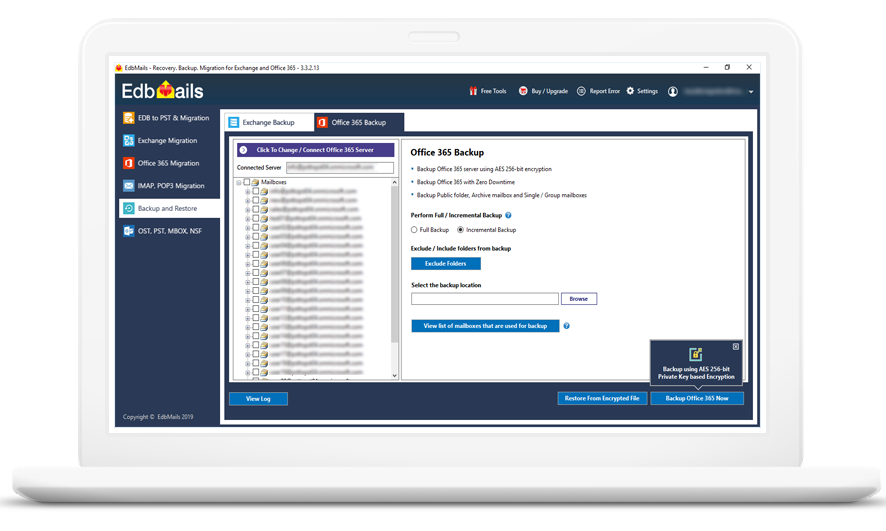Select the Backup and Restore sidebar icon
This screenshot has height=531, width=886.
pyautogui.click(x=128, y=208)
